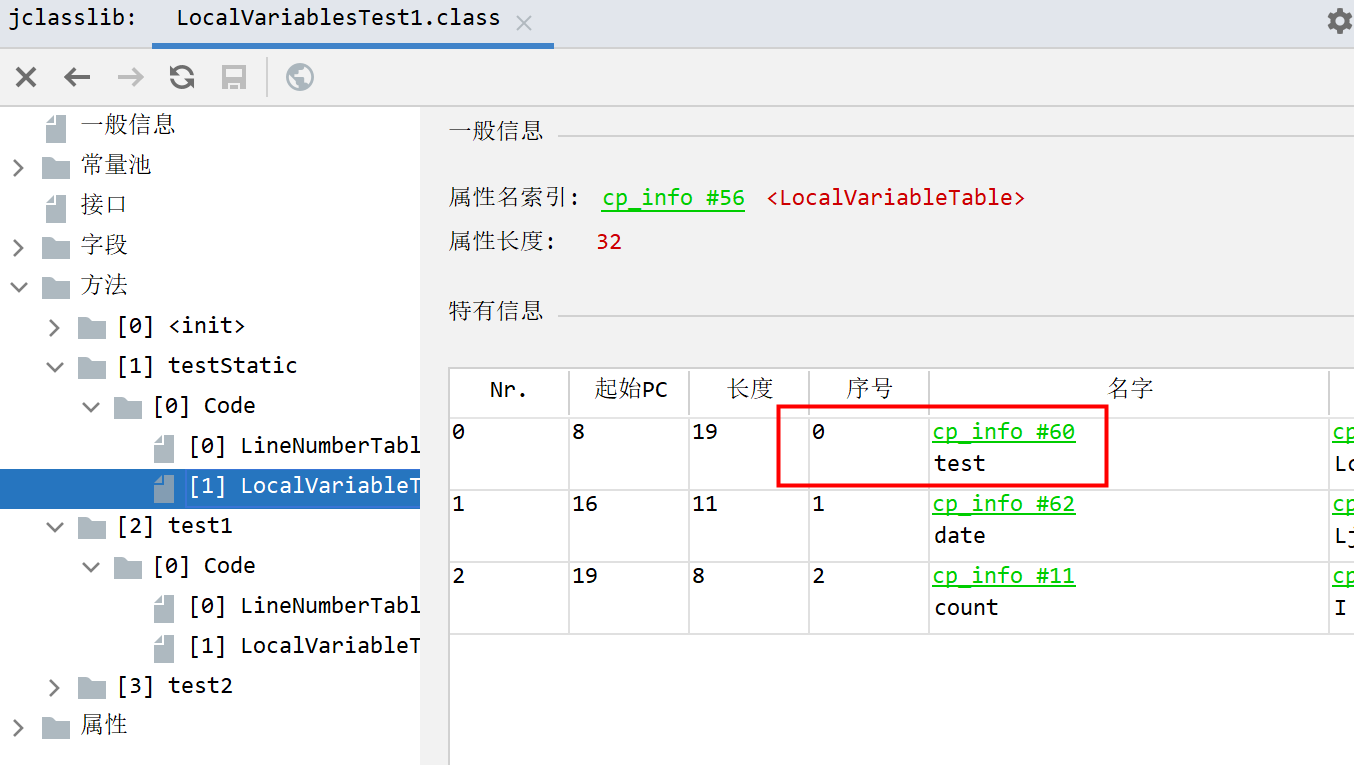Viewport: 1354px width, 765px height.
Task: Click the test1 folder icon
Action: [x=92, y=527]
